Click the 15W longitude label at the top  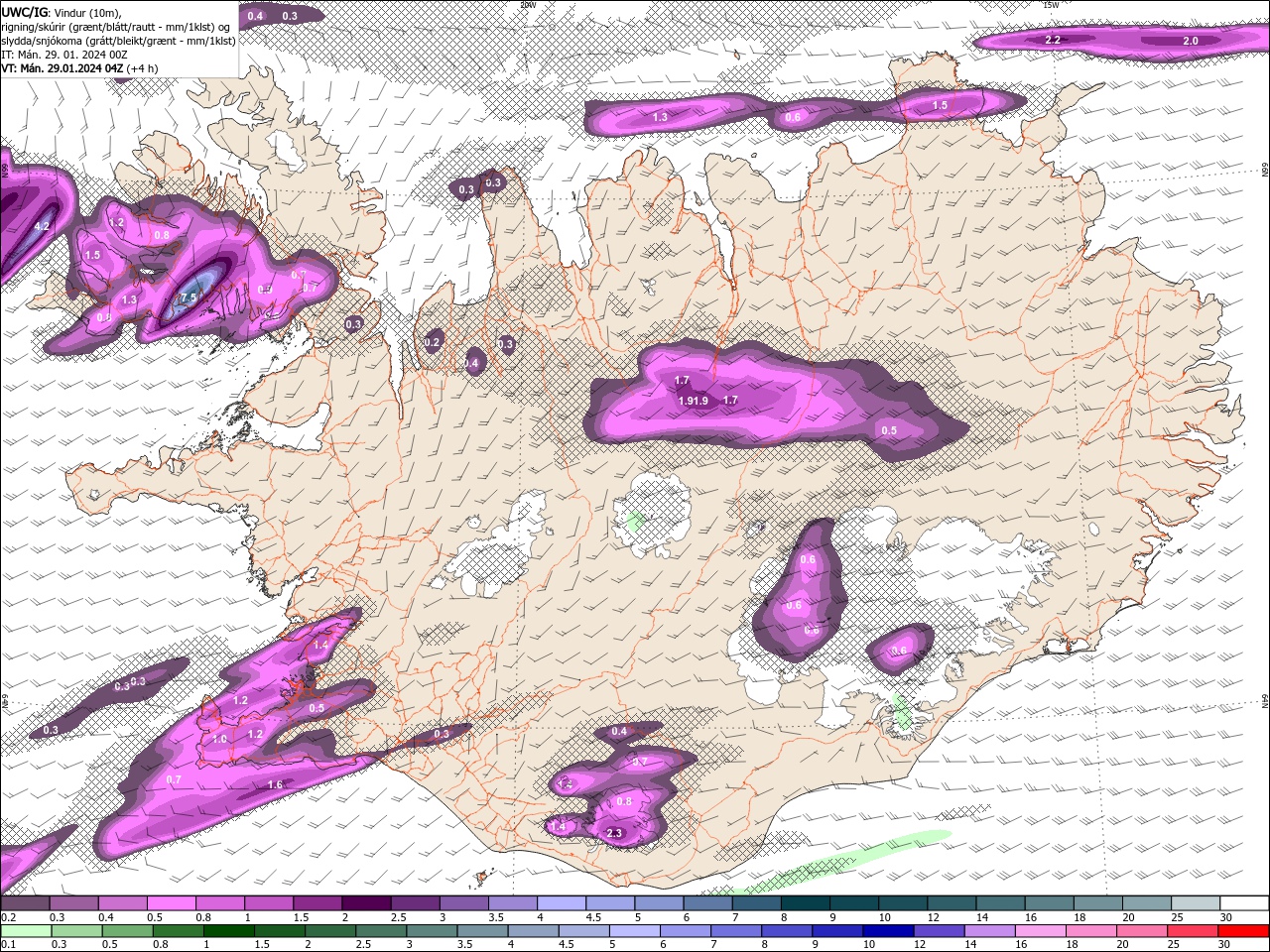click(1051, 5)
